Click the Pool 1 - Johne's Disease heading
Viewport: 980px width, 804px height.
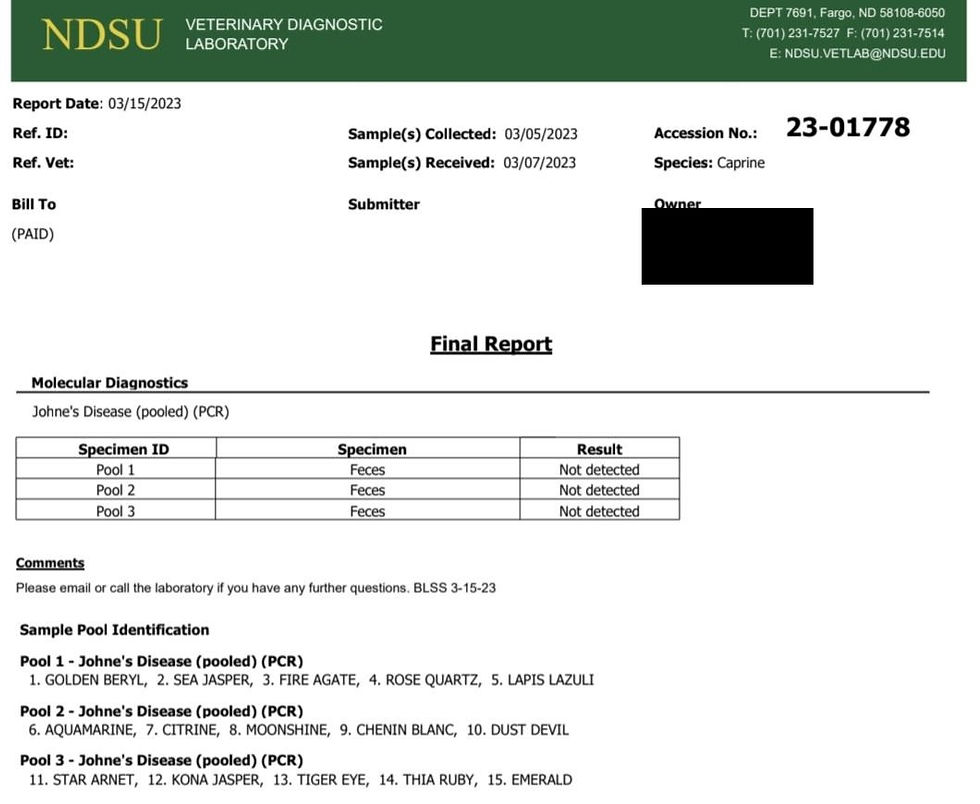(x=161, y=661)
